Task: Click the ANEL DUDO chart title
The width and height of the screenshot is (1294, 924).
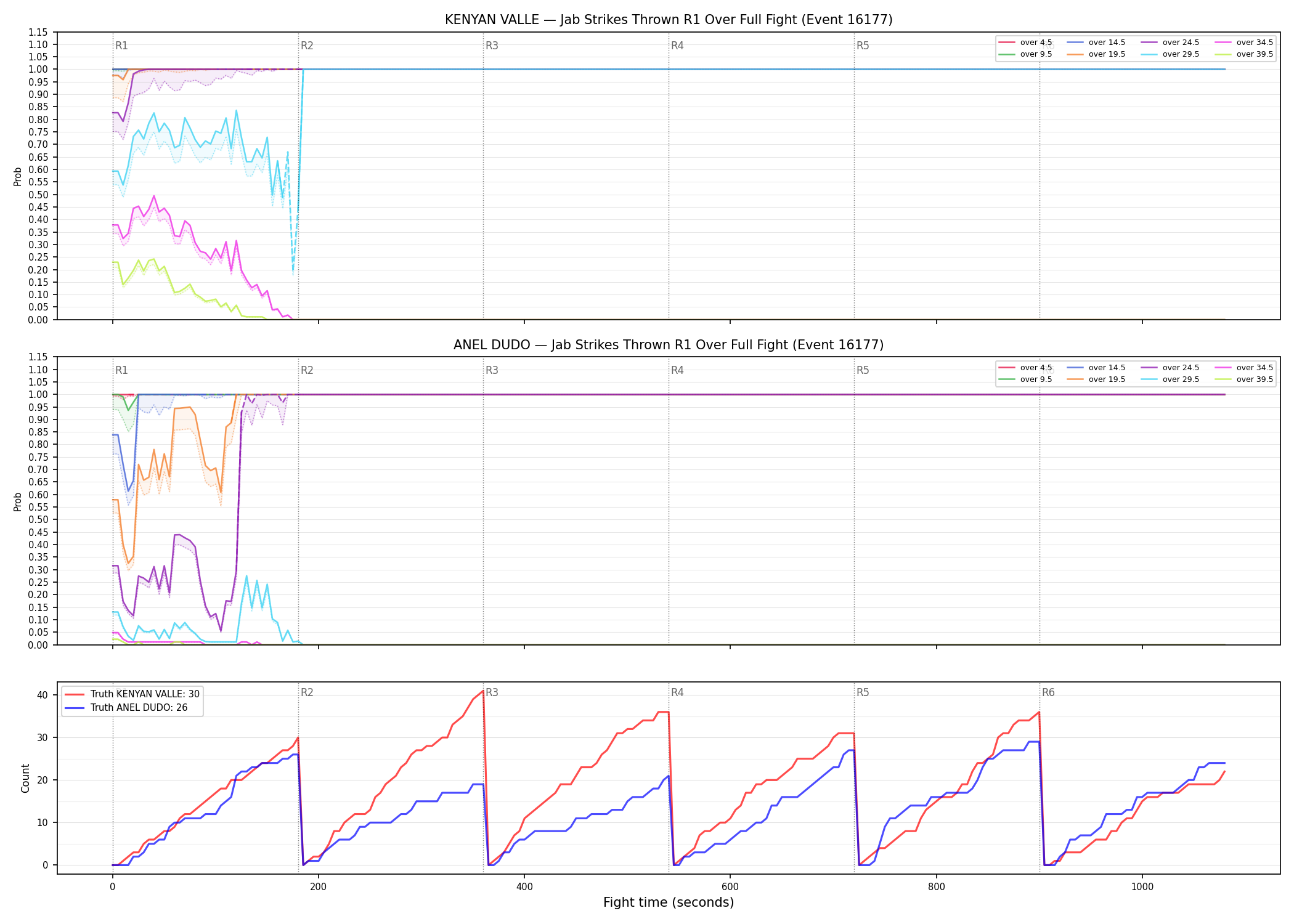Action: point(669,345)
